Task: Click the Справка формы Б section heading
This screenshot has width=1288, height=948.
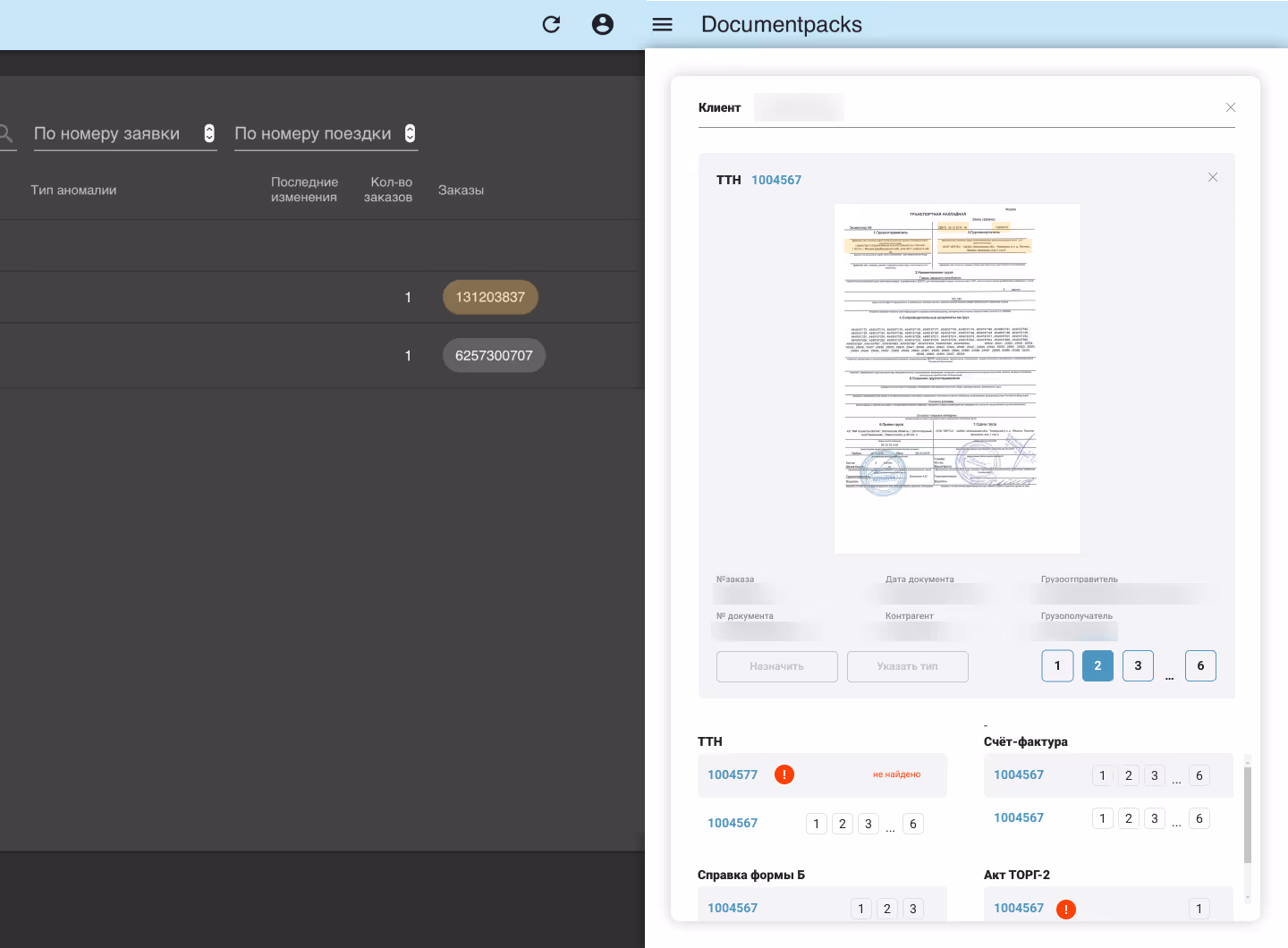Action: point(751,875)
